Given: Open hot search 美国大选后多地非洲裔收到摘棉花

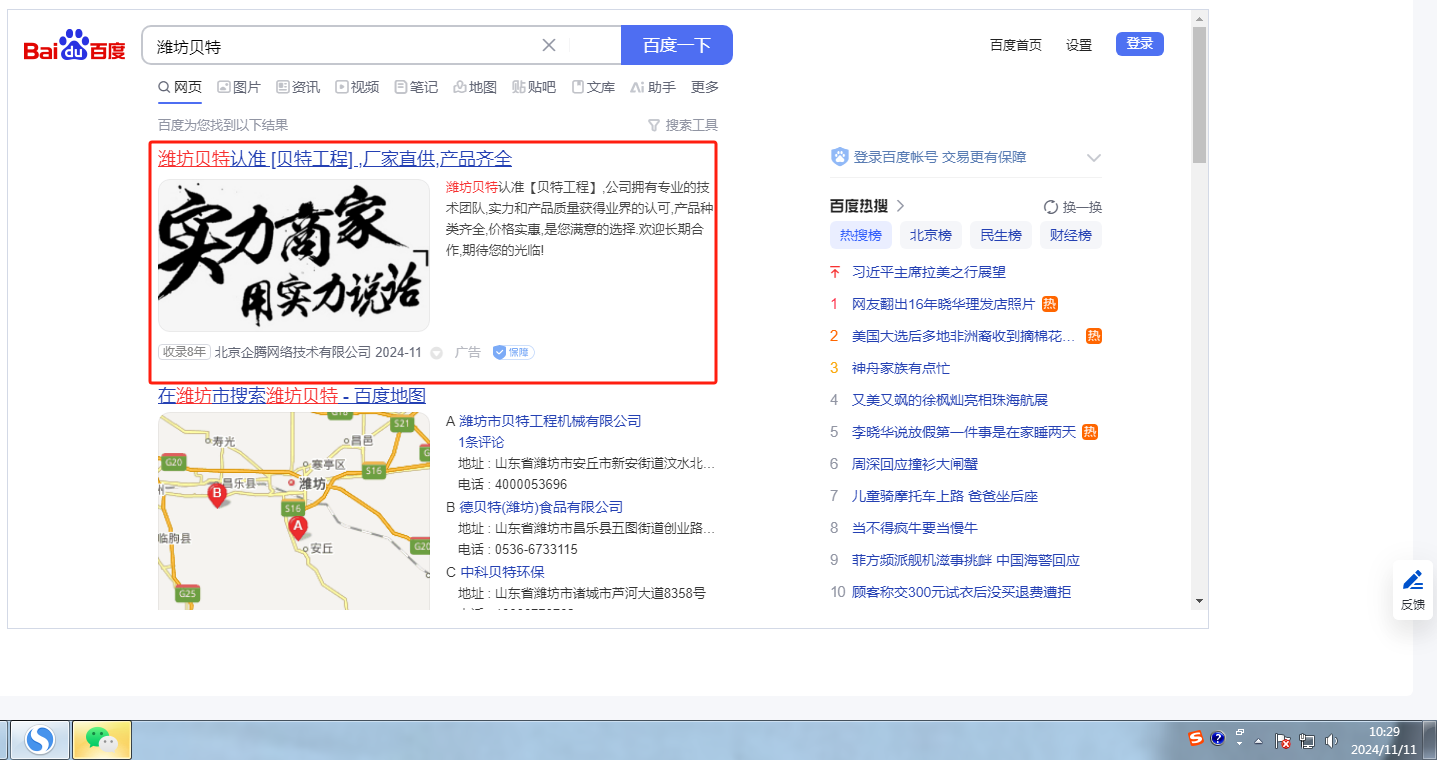Looking at the screenshot, I should pos(964,336).
